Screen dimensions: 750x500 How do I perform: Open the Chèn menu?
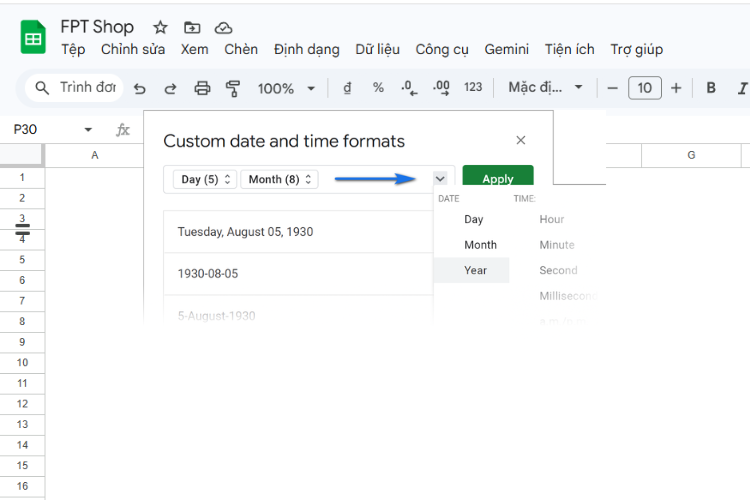click(241, 49)
